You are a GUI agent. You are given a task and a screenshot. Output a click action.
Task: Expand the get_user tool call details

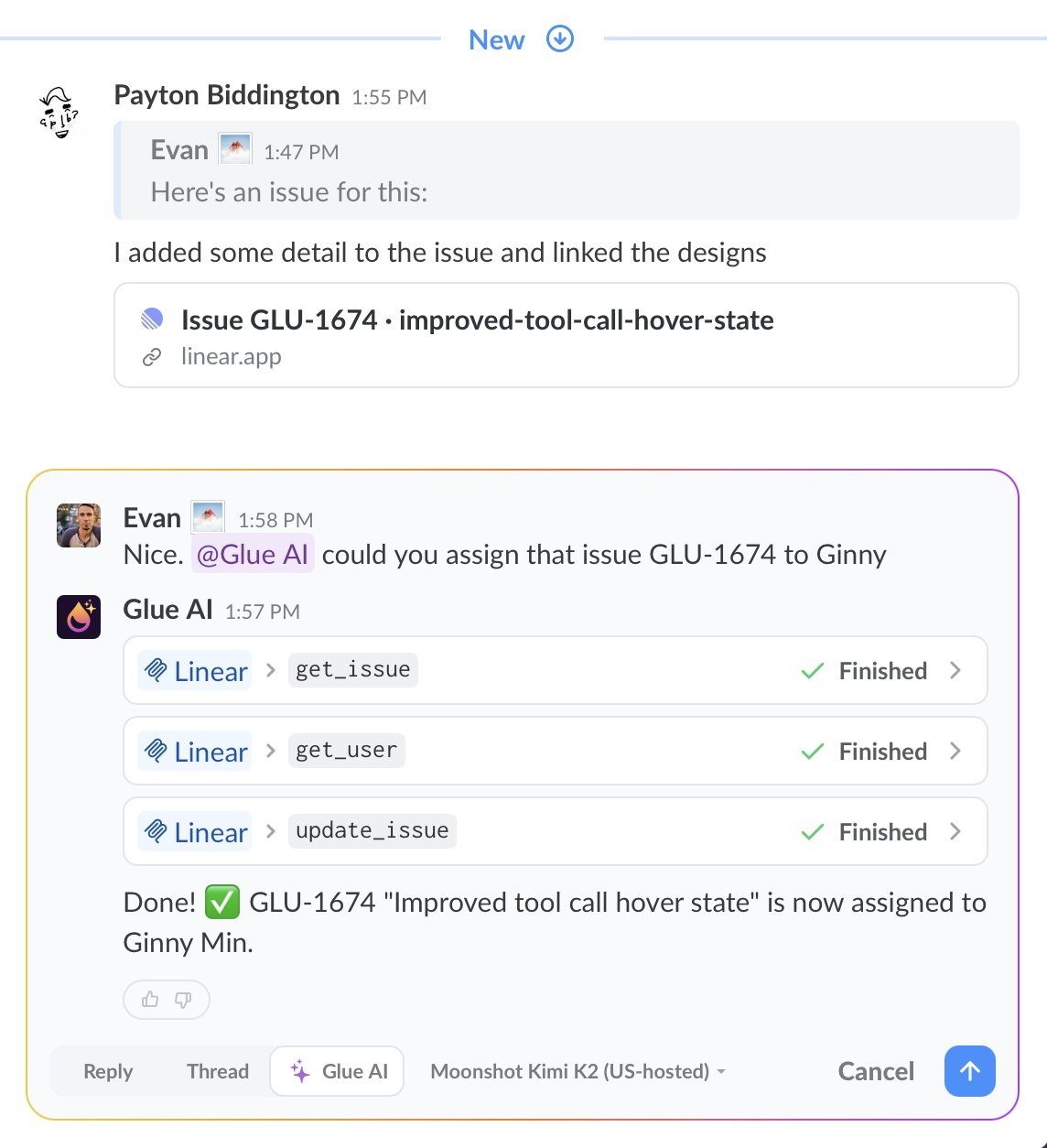click(x=955, y=751)
